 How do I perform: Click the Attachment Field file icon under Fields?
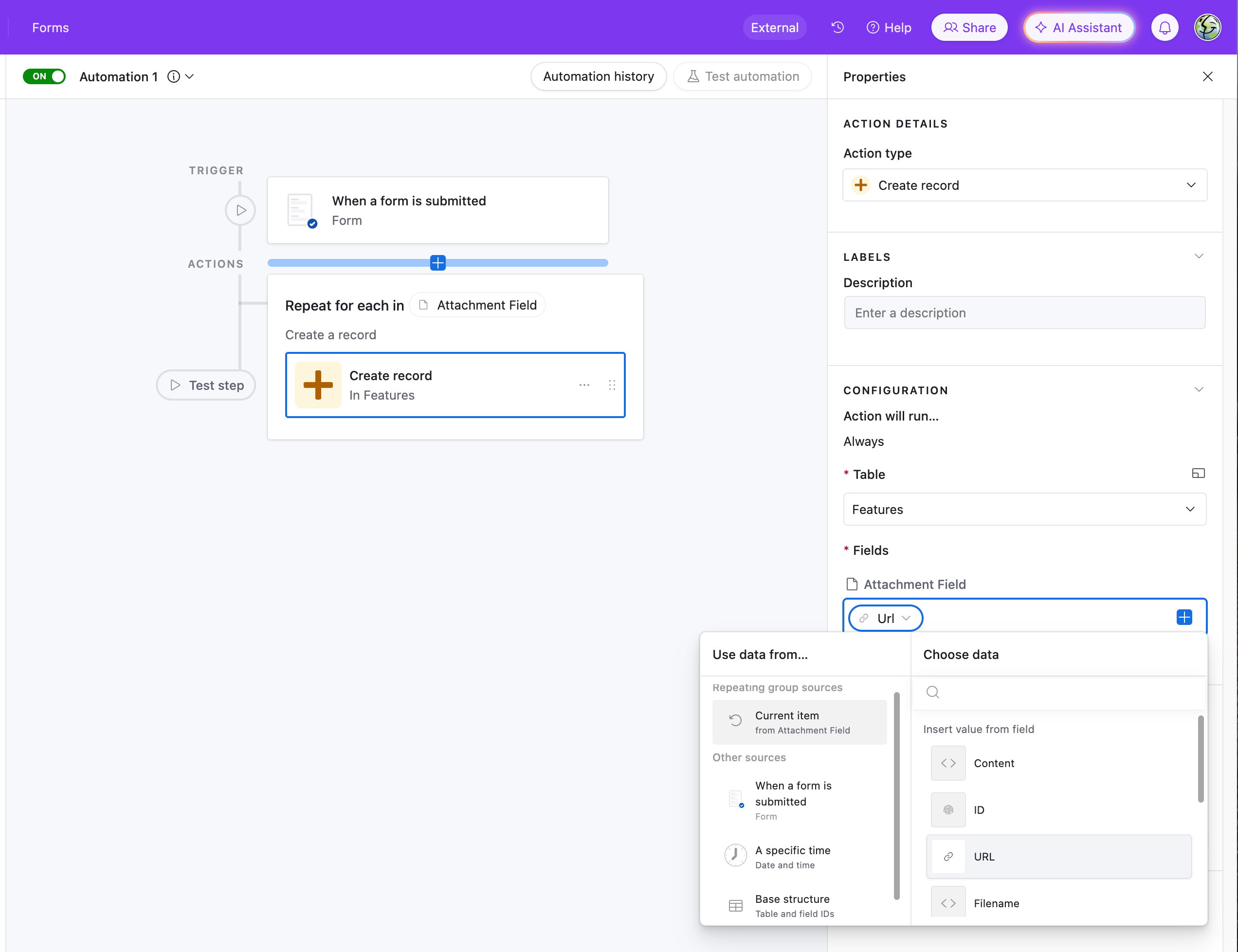pos(852,584)
